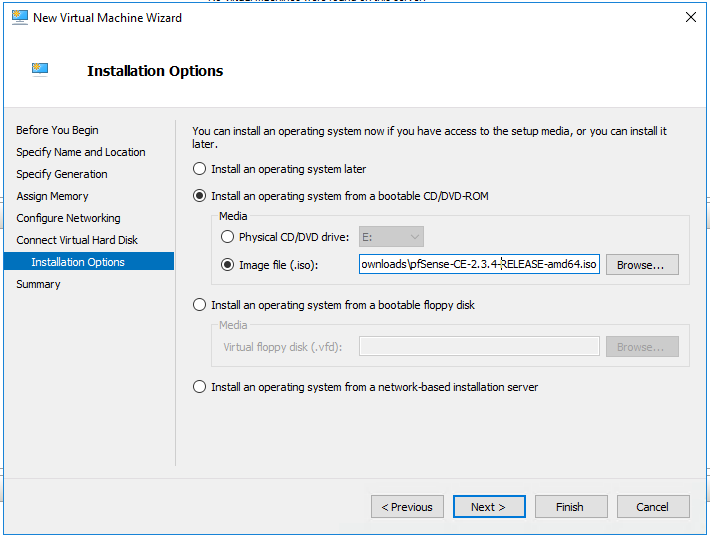This screenshot has height=538, width=710.
Task: Close the New Virtual Machine Wizard window
Action: [690, 18]
